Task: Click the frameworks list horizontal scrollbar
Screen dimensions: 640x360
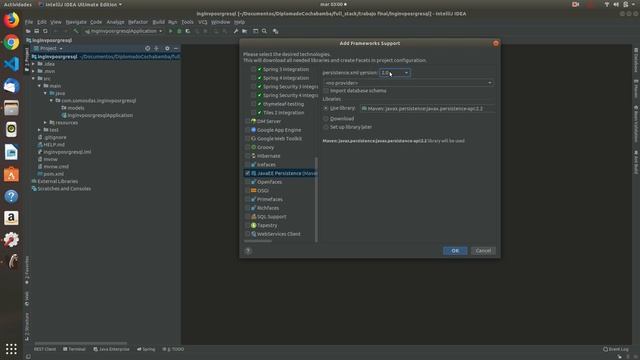Action: (258, 241)
